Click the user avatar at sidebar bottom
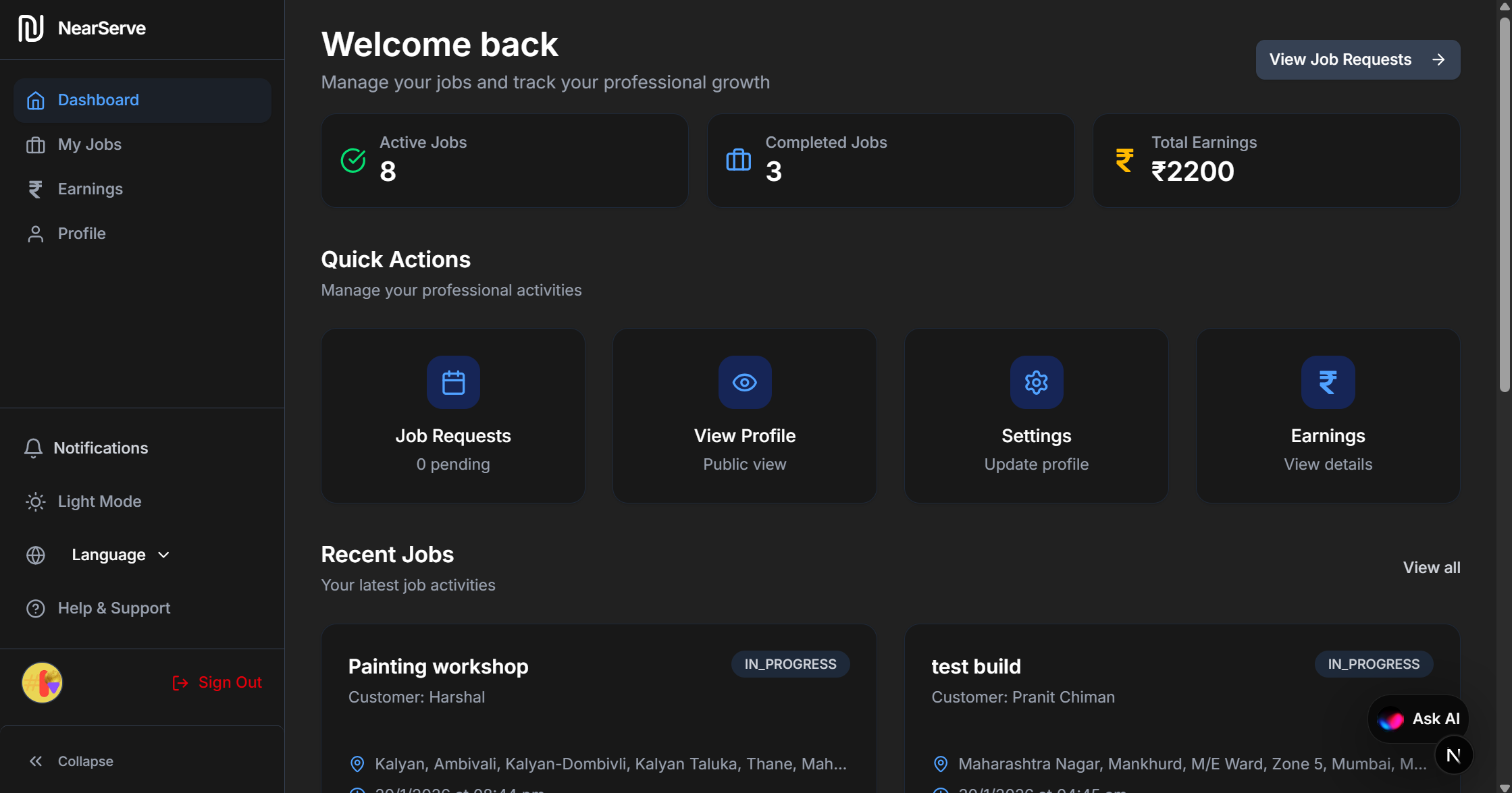This screenshot has width=1512, height=793. pyautogui.click(x=42, y=682)
